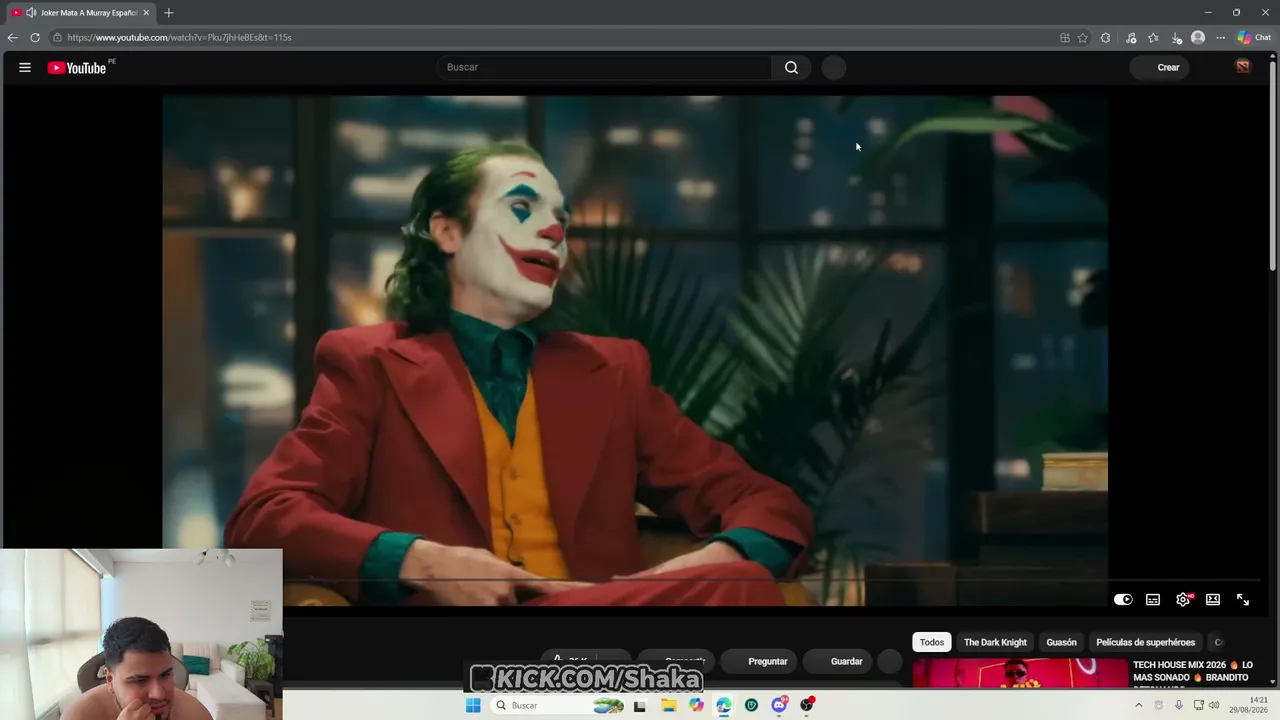View site information via the lock icon
The height and width of the screenshot is (720, 1280).
pyautogui.click(x=58, y=38)
